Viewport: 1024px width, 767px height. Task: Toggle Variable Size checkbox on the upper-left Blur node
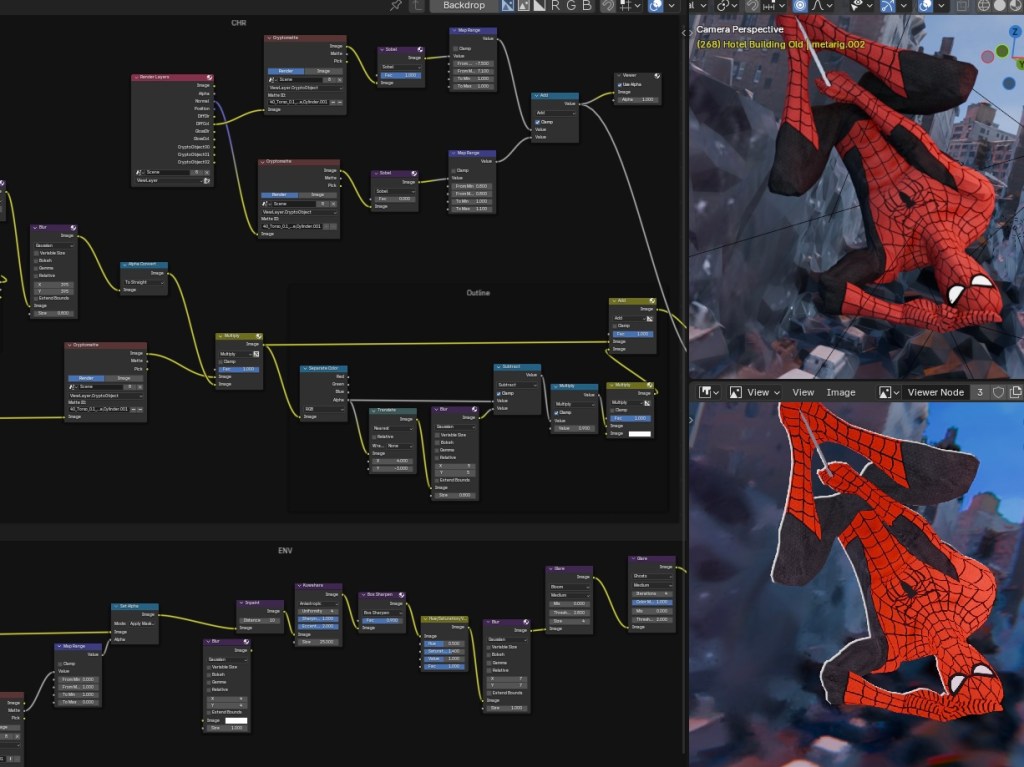[x=38, y=253]
